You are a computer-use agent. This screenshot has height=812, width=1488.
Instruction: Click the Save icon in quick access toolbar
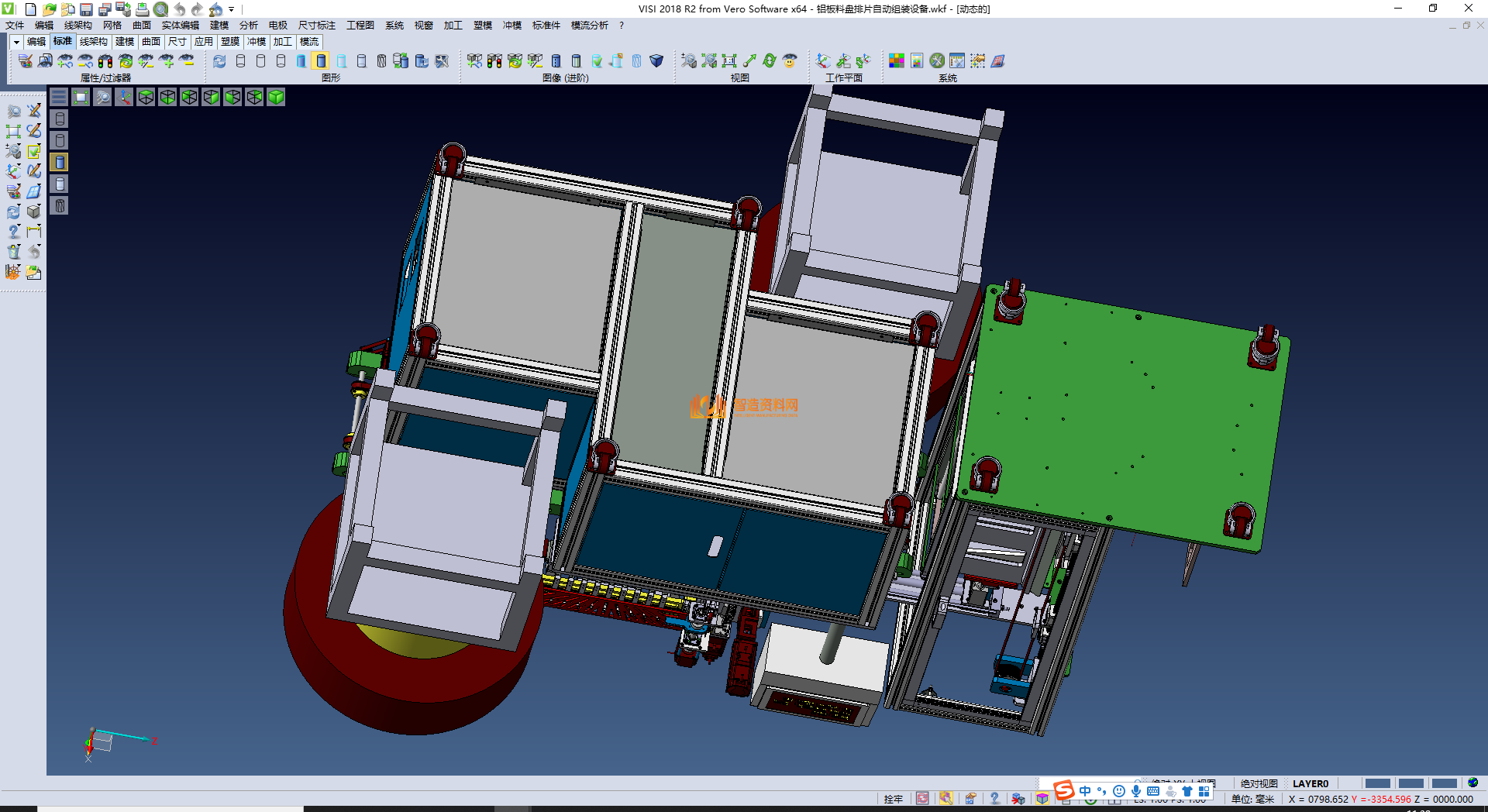[x=86, y=9]
